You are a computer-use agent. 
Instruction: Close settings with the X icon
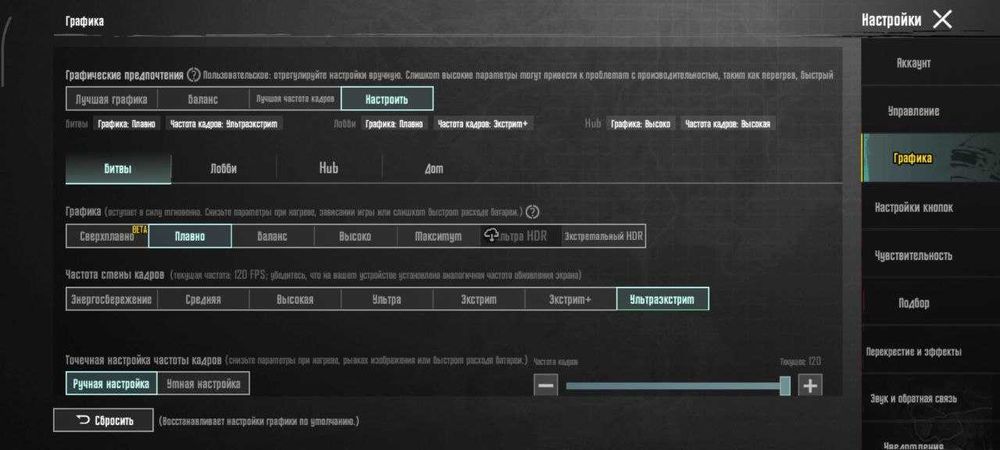(942, 20)
